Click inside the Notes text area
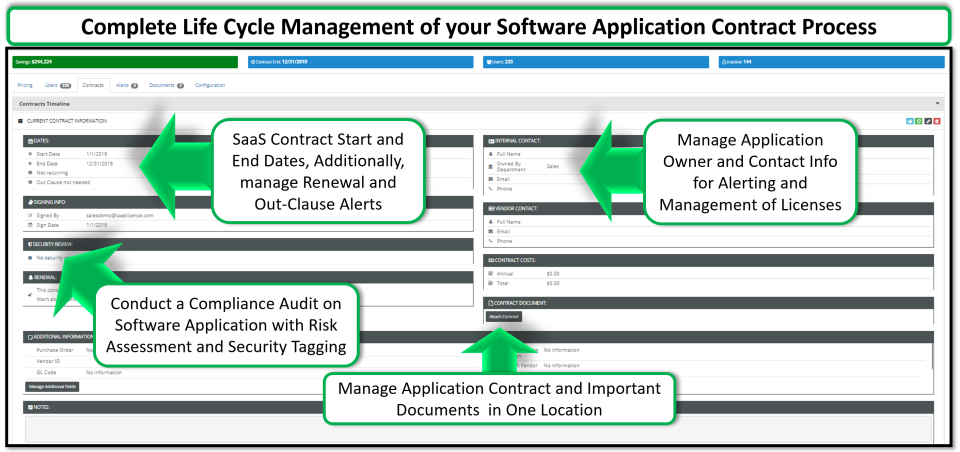The height and width of the screenshot is (452, 960). coord(478,427)
